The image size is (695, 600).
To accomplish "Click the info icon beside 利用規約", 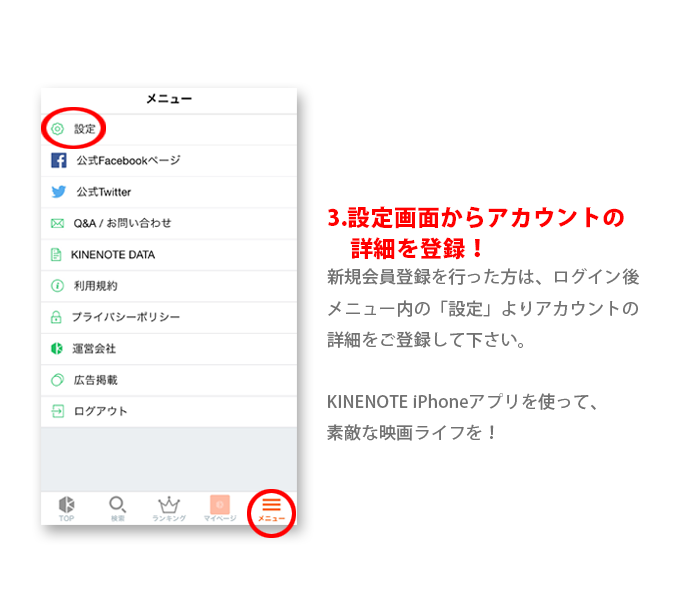I will [58, 286].
